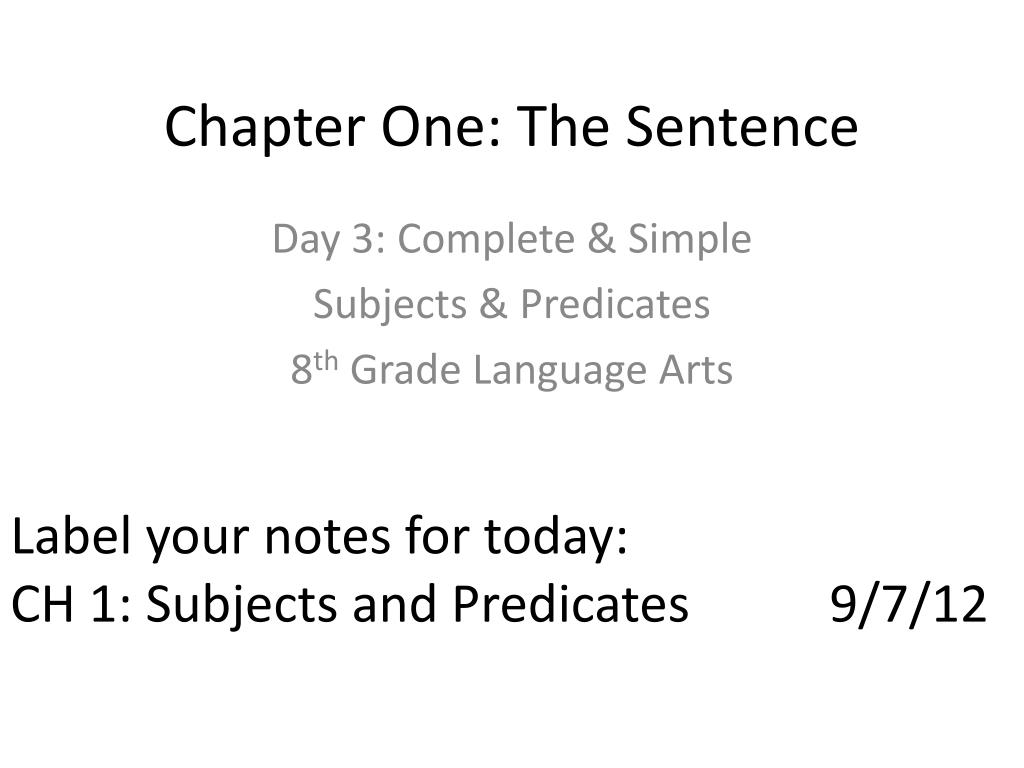Click 'Day 3: Complete & Simple' subtitle line
Viewport: 1024px width, 768px height.
[512, 240]
